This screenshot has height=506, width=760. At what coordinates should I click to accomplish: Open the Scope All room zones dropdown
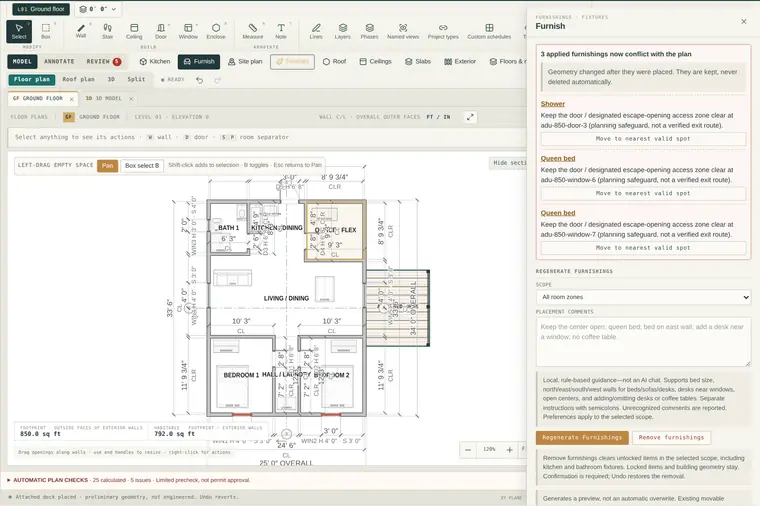tap(643, 297)
